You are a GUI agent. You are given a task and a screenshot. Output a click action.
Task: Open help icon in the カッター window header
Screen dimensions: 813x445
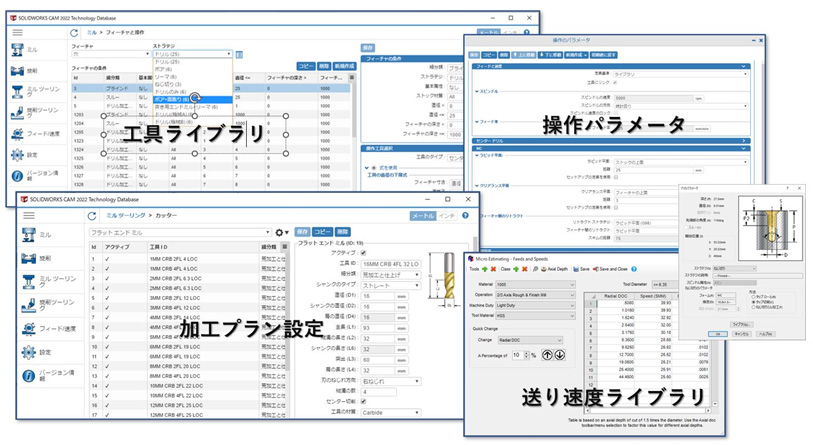coord(465,216)
